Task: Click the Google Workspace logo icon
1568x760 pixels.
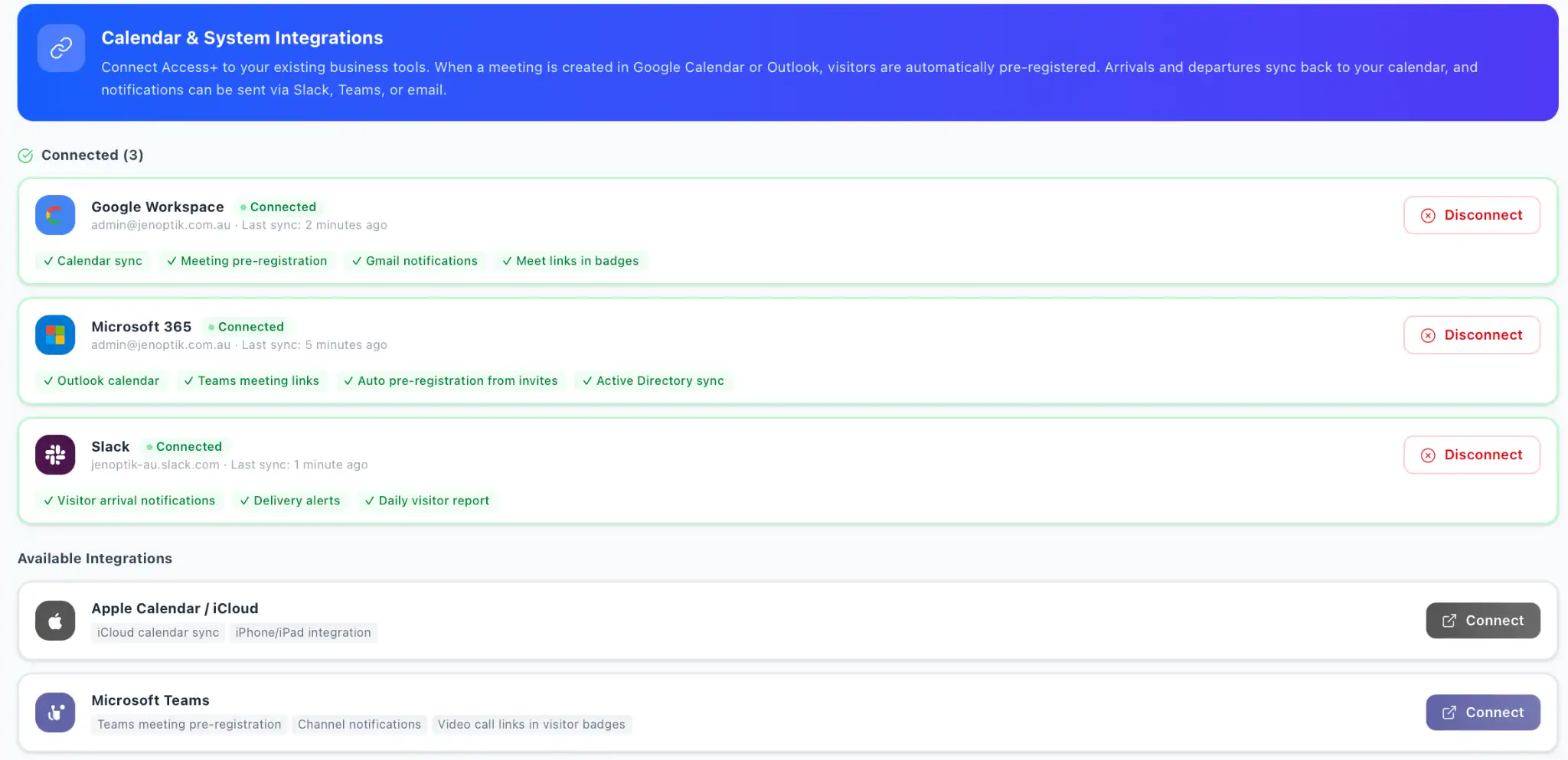Action: click(55, 215)
